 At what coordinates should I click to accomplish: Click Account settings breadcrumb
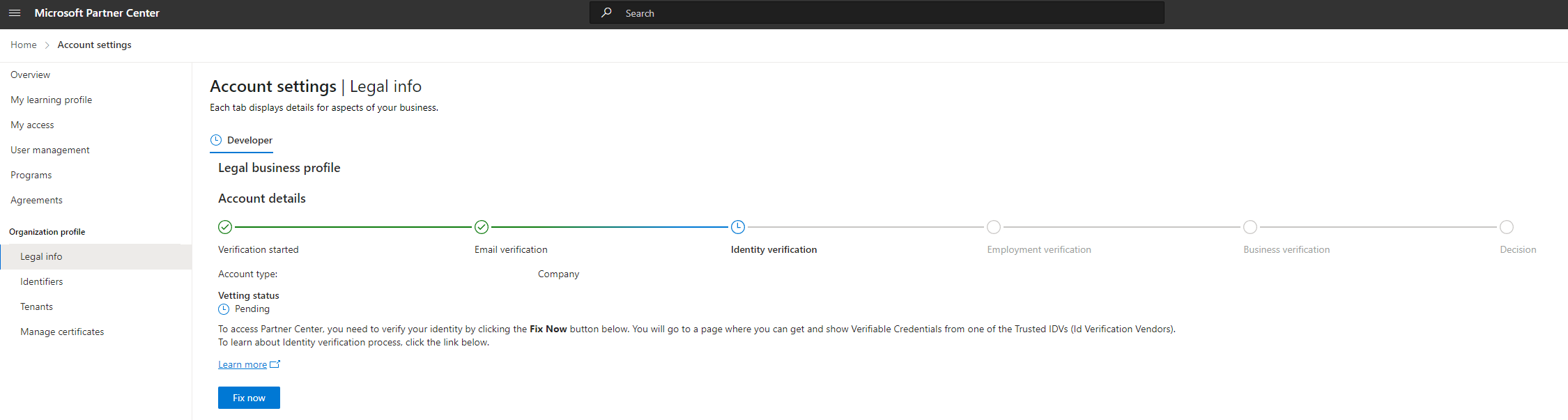coord(94,45)
